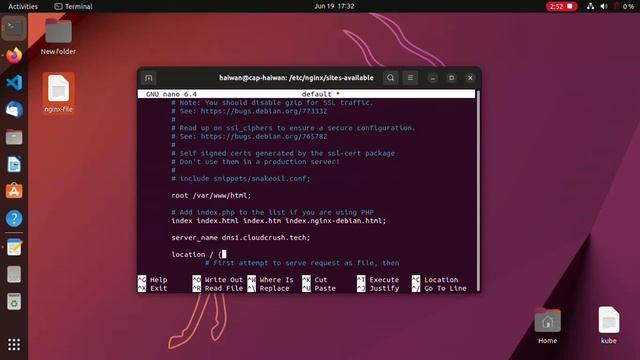Click the Go To Line shortcut label
The height and width of the screenshot is (360, 640).
coord(439,288)
